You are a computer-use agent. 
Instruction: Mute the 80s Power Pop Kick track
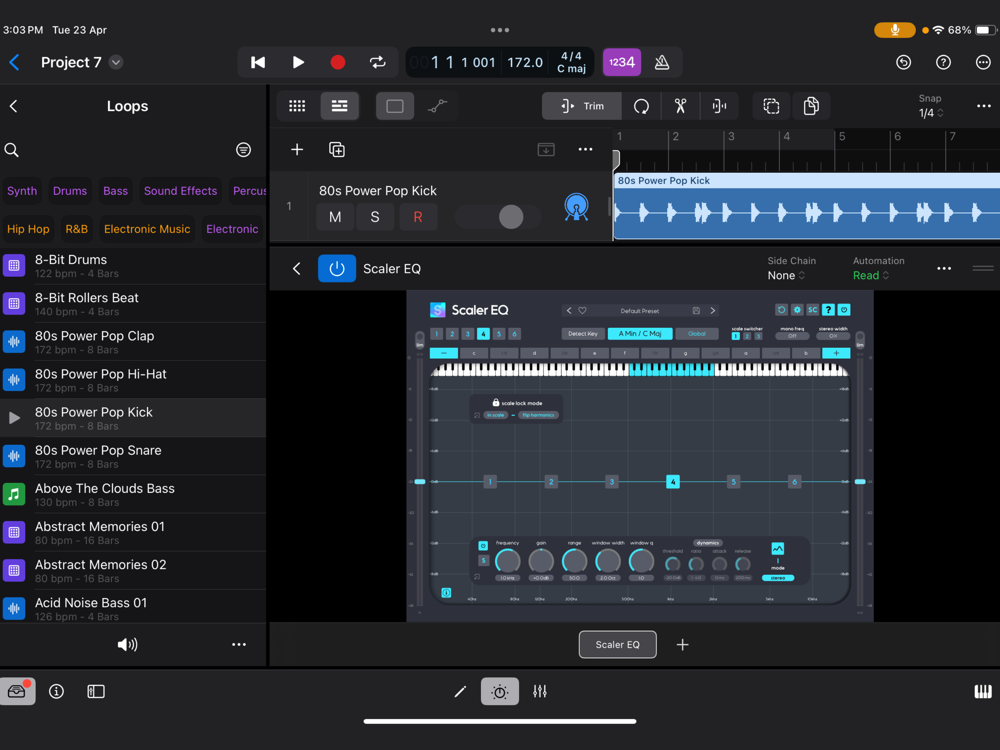tap(335, 217)
